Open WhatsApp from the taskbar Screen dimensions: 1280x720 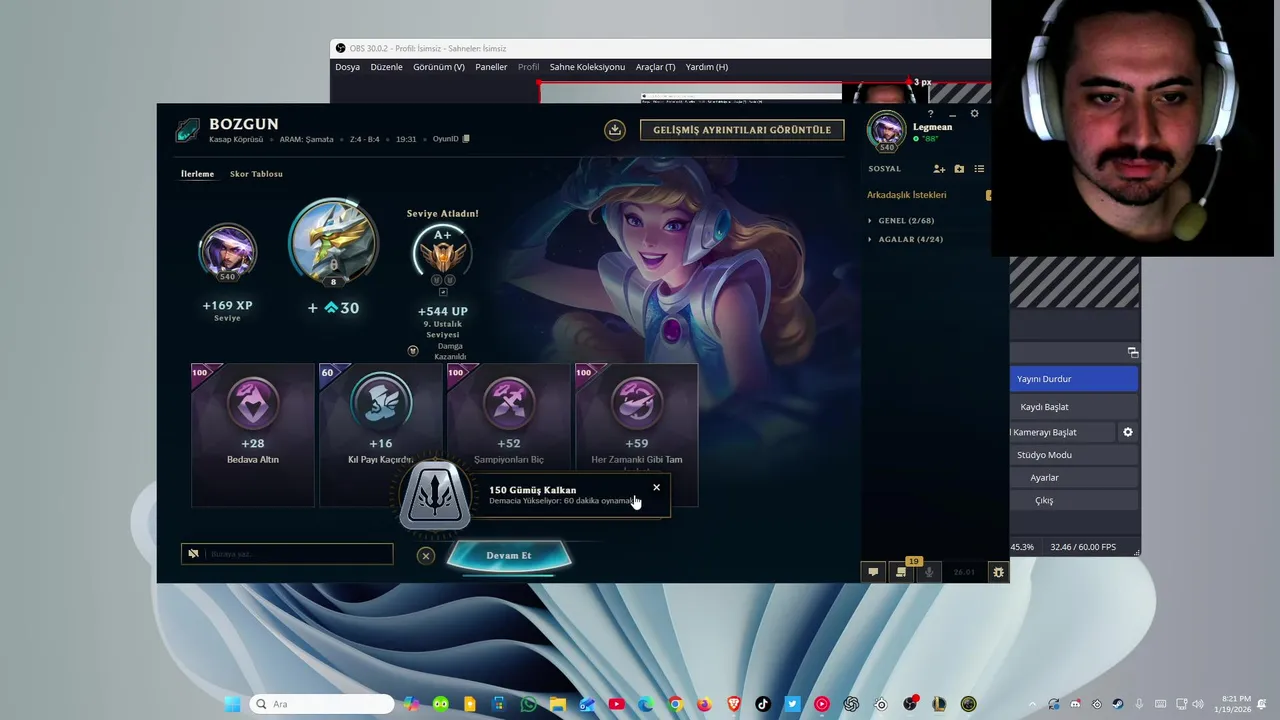[528, 704]
